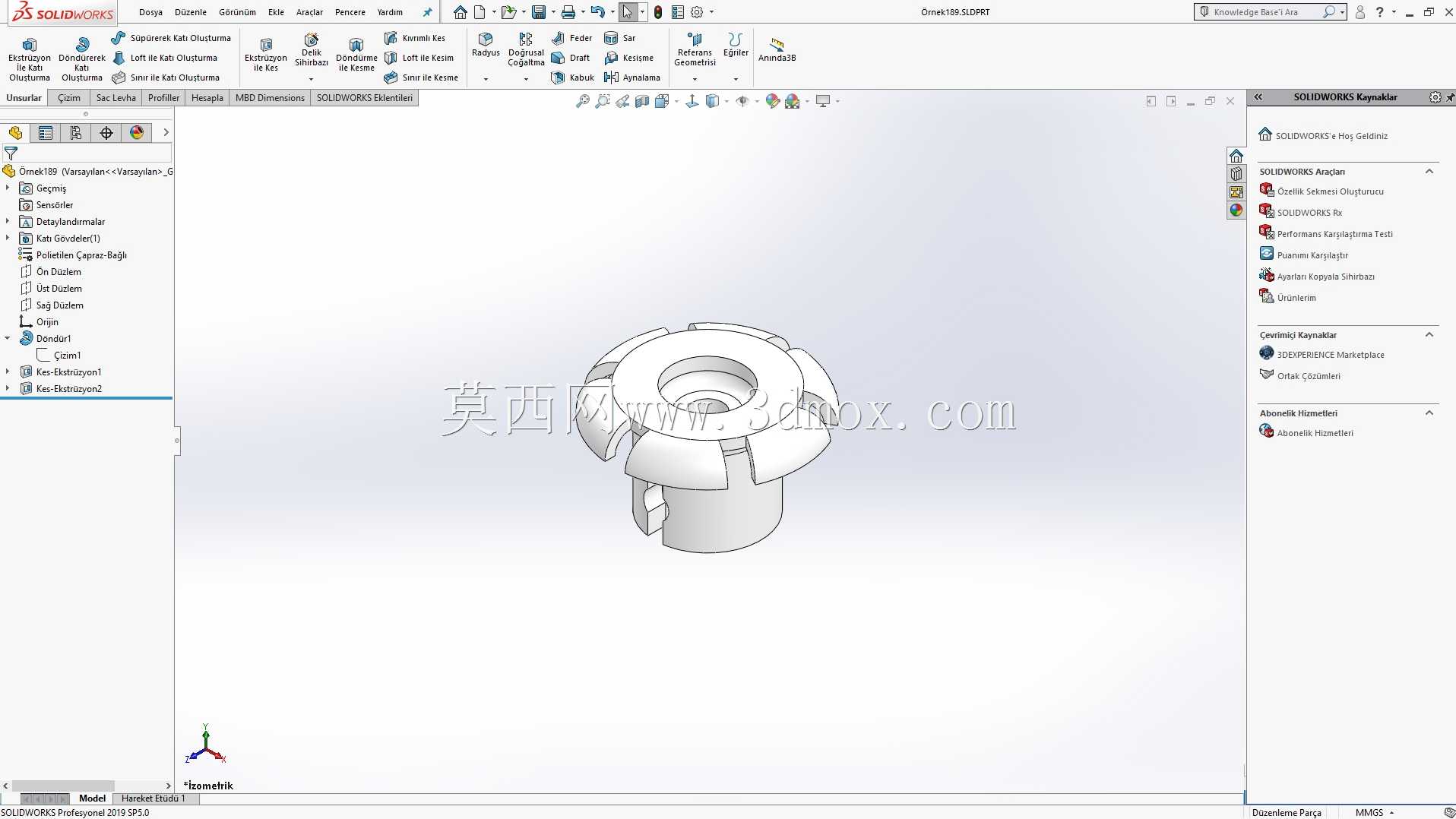Image resolution: width=1456 pixels, height=819 pixels.
Task: Open DimXpertManager tab icon
Action: pos(106,133)
